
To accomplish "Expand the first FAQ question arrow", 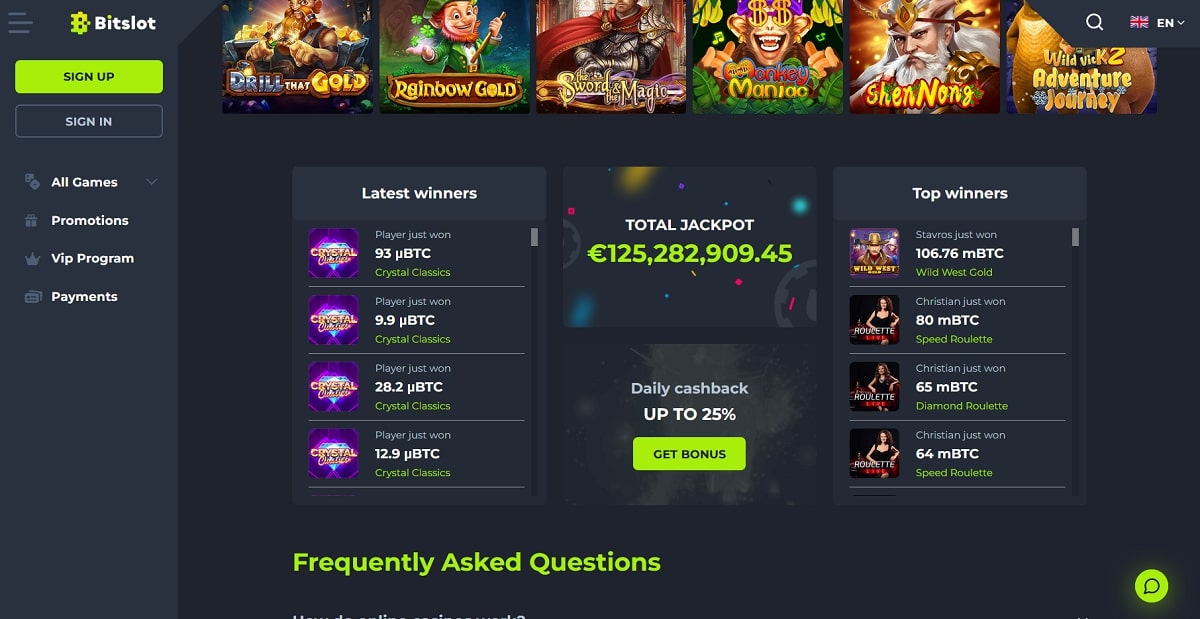I will pos(1085,615).
